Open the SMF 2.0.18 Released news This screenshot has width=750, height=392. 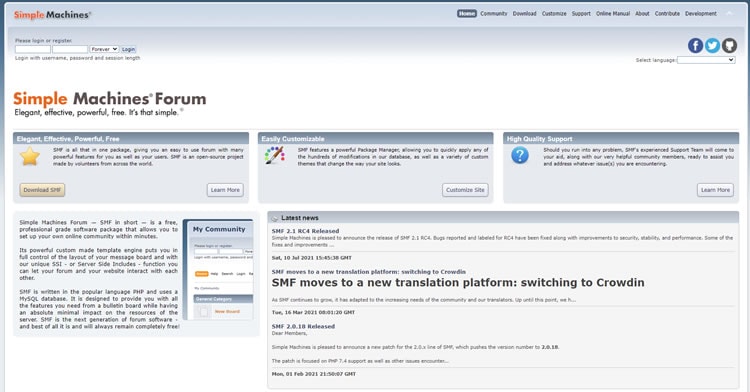[x=303, y=327]
